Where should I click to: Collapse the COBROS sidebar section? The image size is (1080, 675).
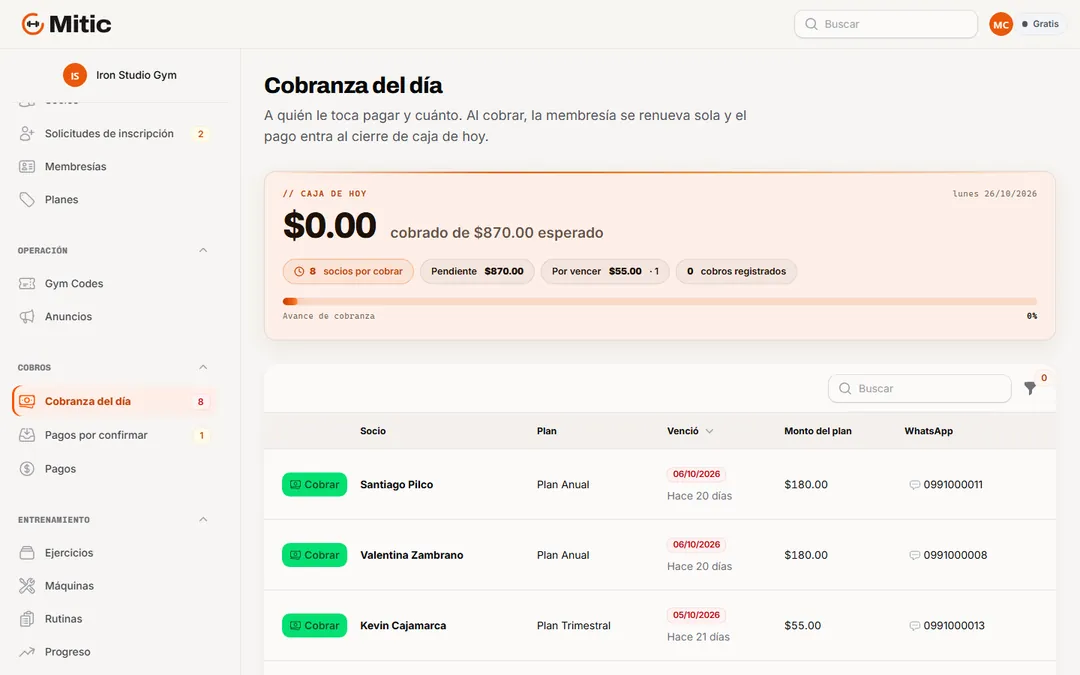pos(203,367)
